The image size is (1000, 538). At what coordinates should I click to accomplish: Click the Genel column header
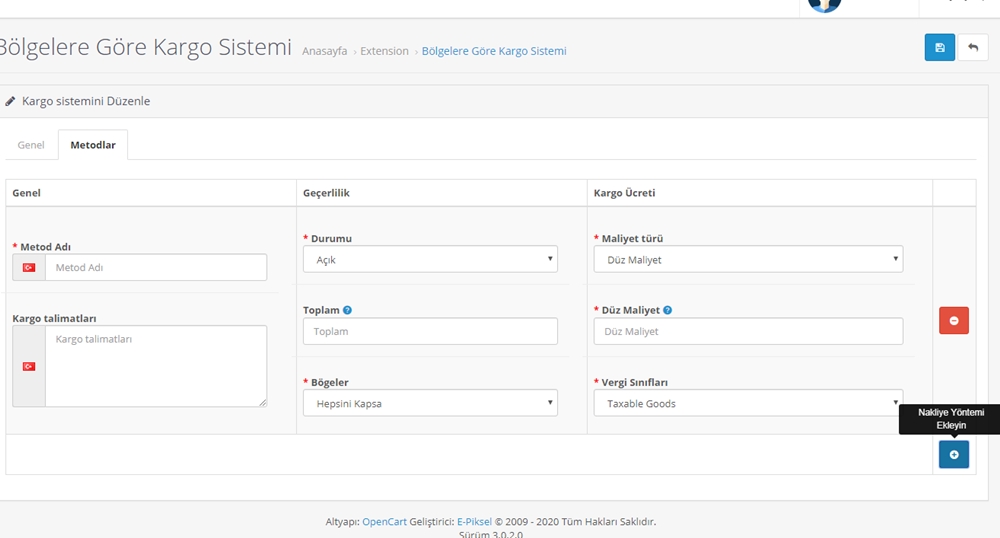26,193
